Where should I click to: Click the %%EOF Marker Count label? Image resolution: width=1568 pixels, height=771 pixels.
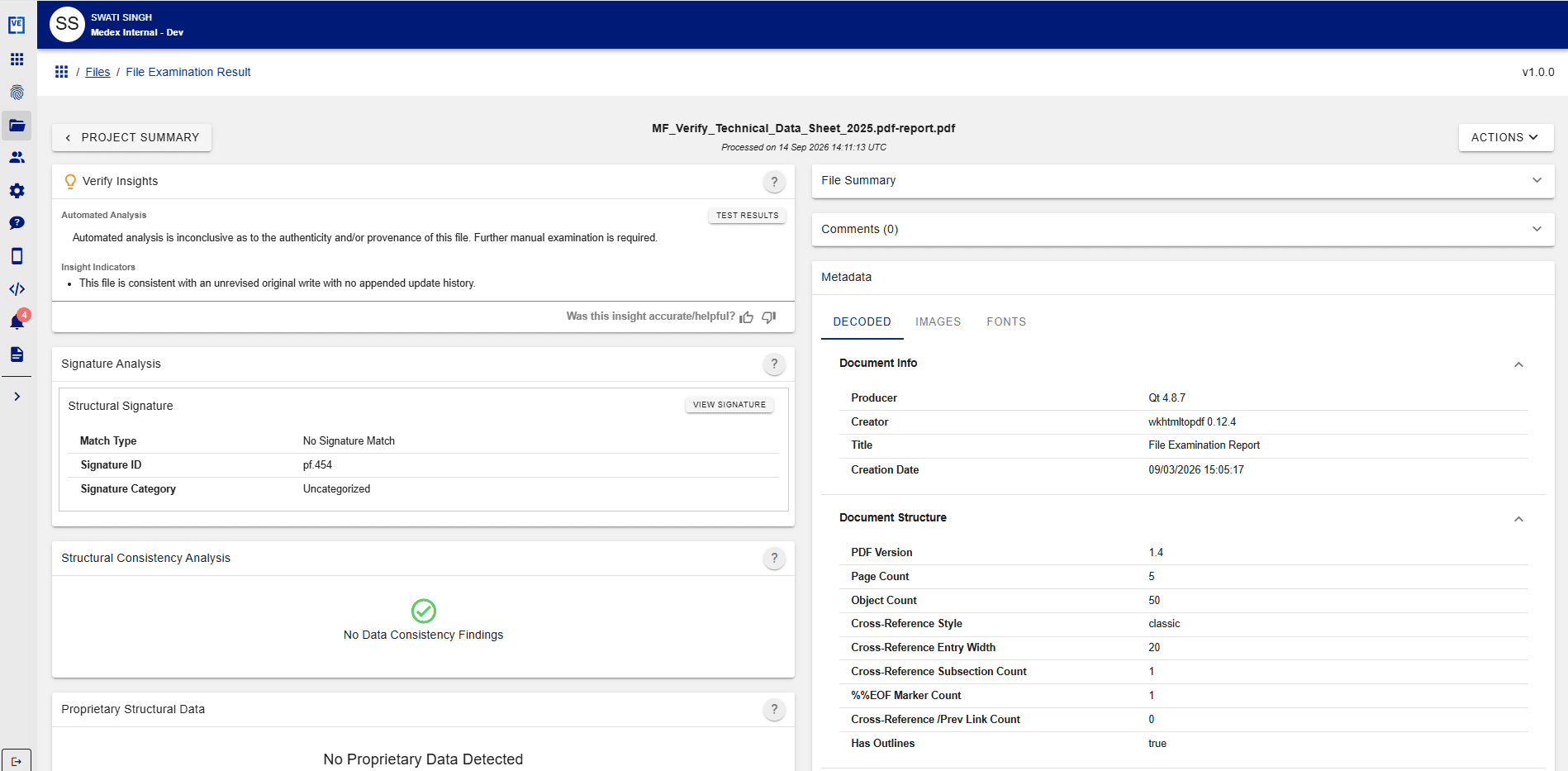coord(906,695)
